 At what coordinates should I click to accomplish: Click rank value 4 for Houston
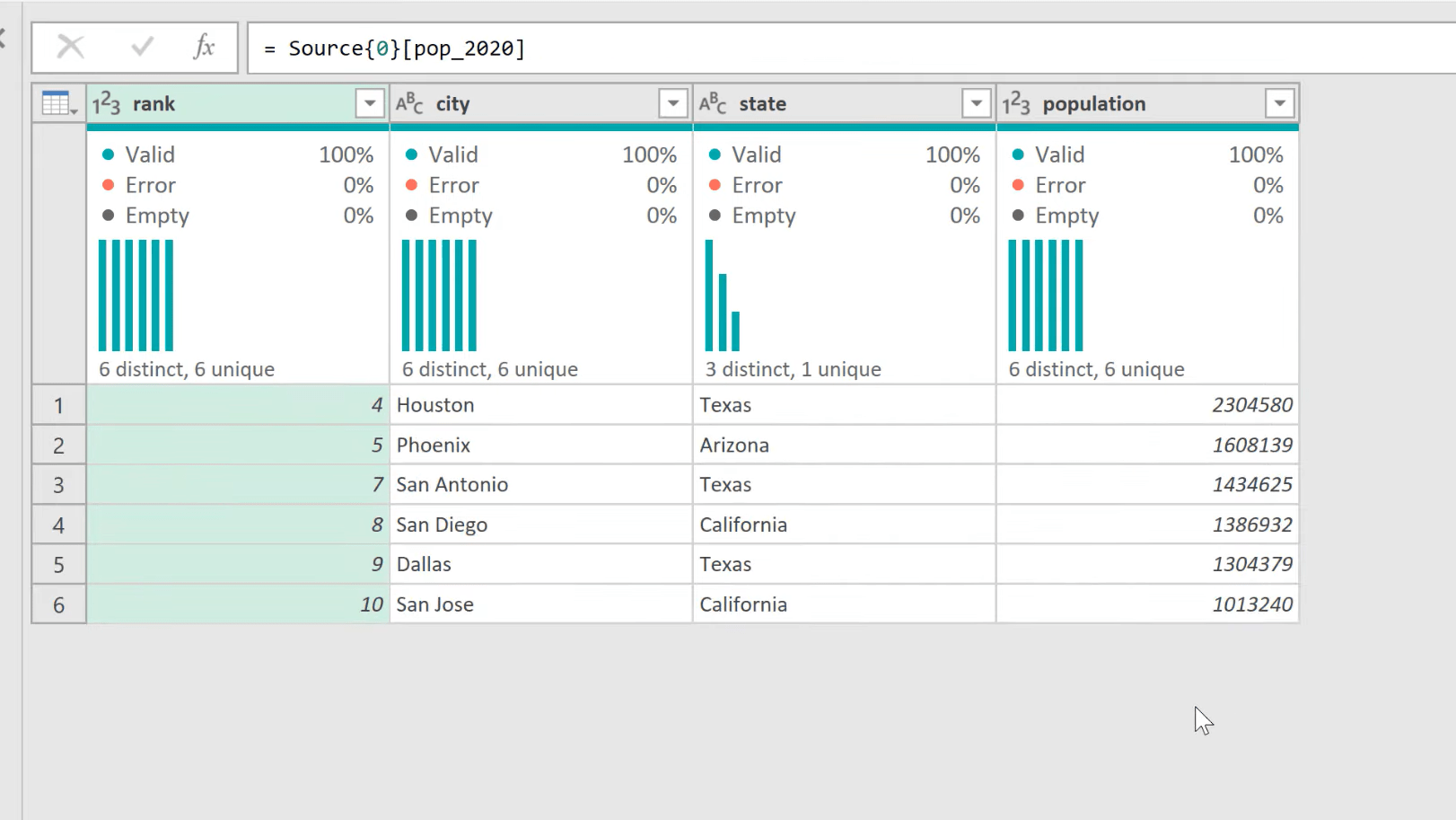[x=238, y=405]
